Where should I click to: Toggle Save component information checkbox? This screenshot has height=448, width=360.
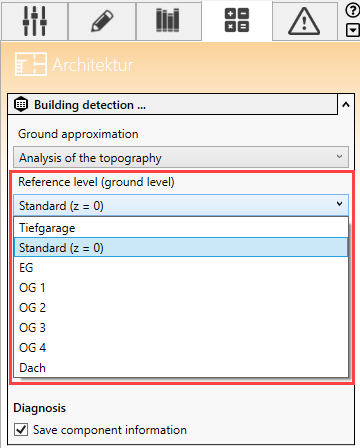point(21,429)
